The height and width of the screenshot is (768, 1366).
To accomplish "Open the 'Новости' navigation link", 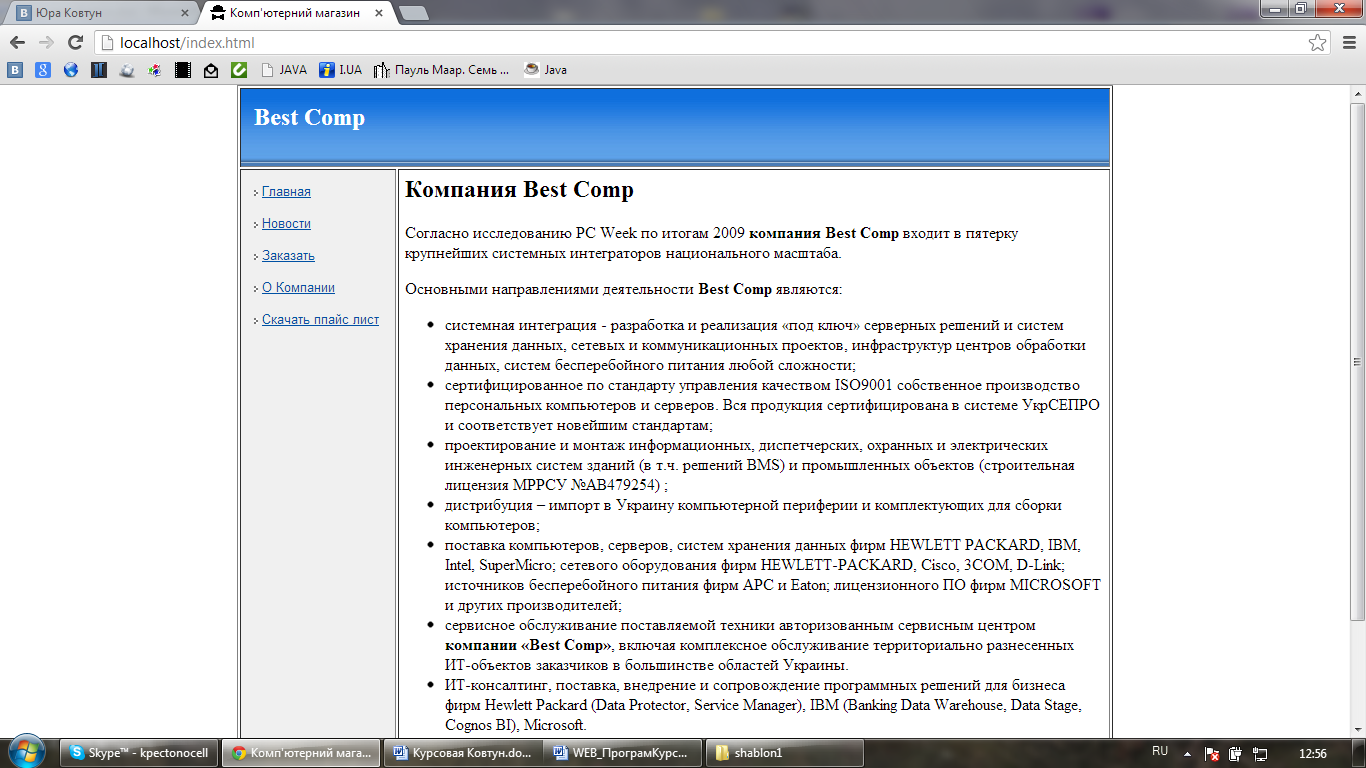I will pyautogui.click(x=286, y=224).
